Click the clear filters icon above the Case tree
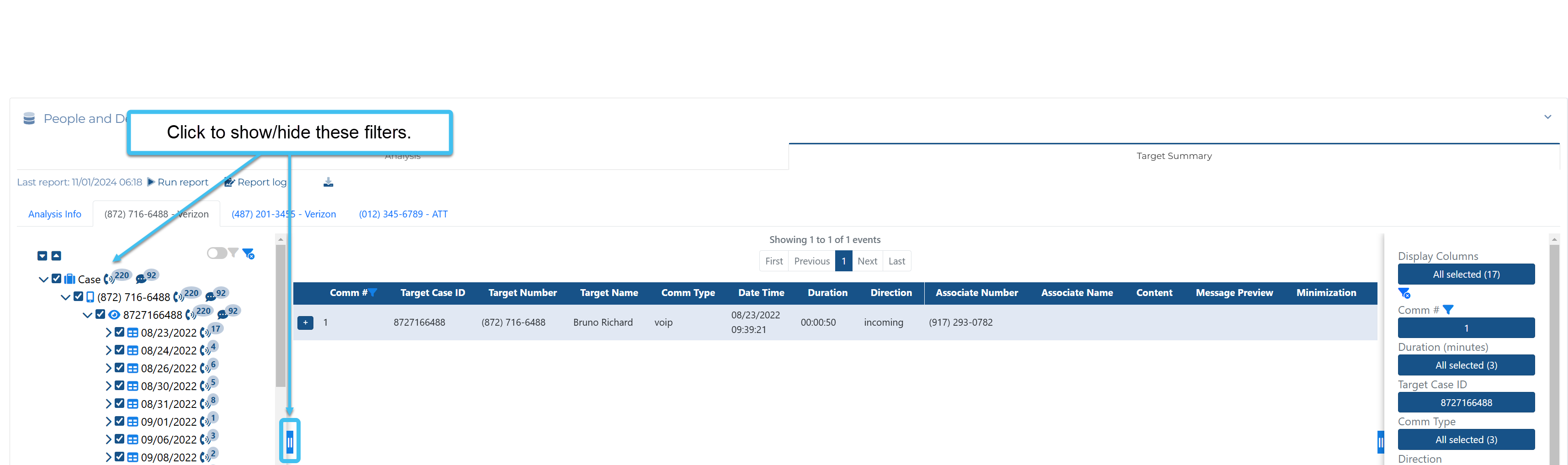Viewport: 1568px width, 465px height. [249, 253]
